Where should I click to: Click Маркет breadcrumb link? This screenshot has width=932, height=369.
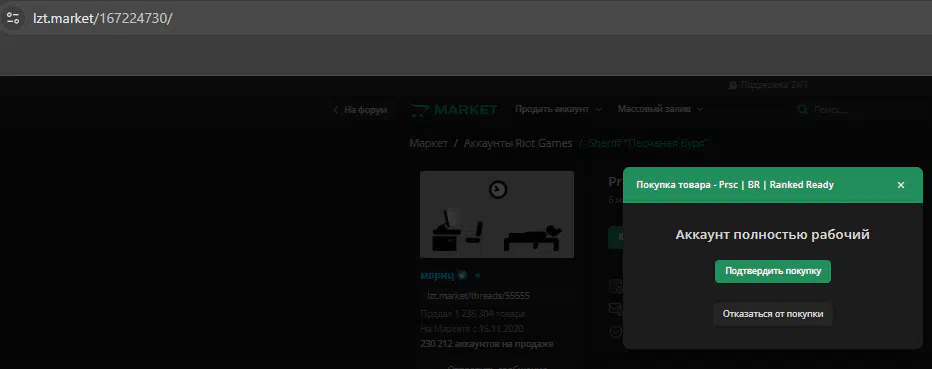click(x=429, y=143)
